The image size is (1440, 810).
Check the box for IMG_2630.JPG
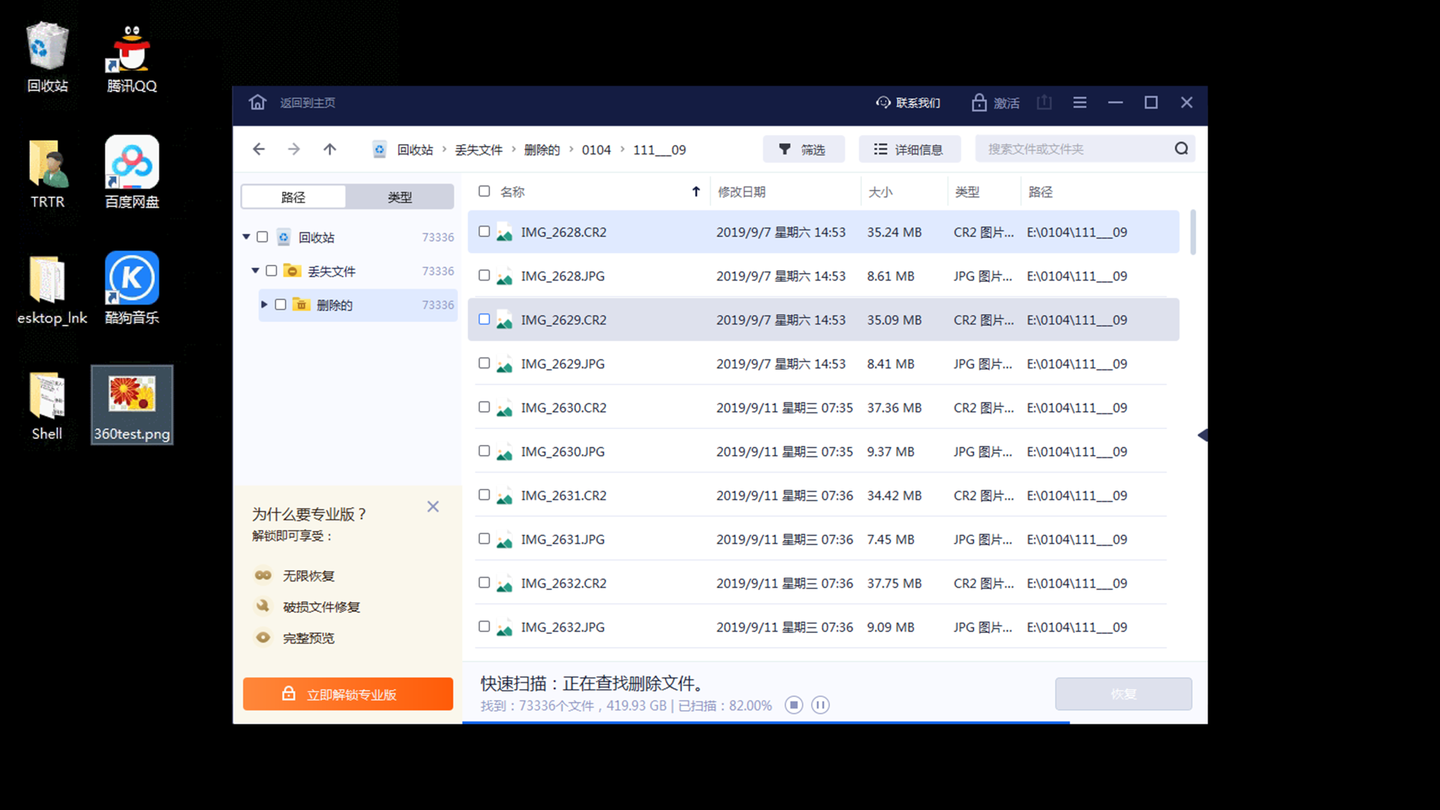[484, 451]
